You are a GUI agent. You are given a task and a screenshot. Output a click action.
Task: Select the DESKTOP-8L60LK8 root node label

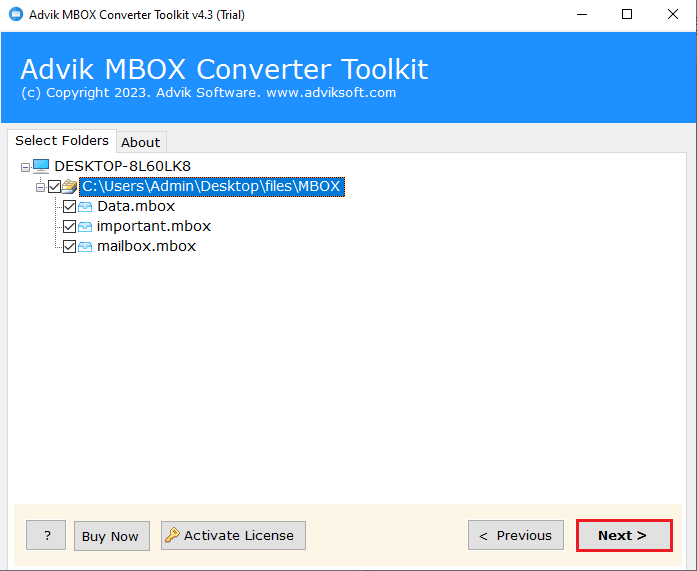point(122,166)
